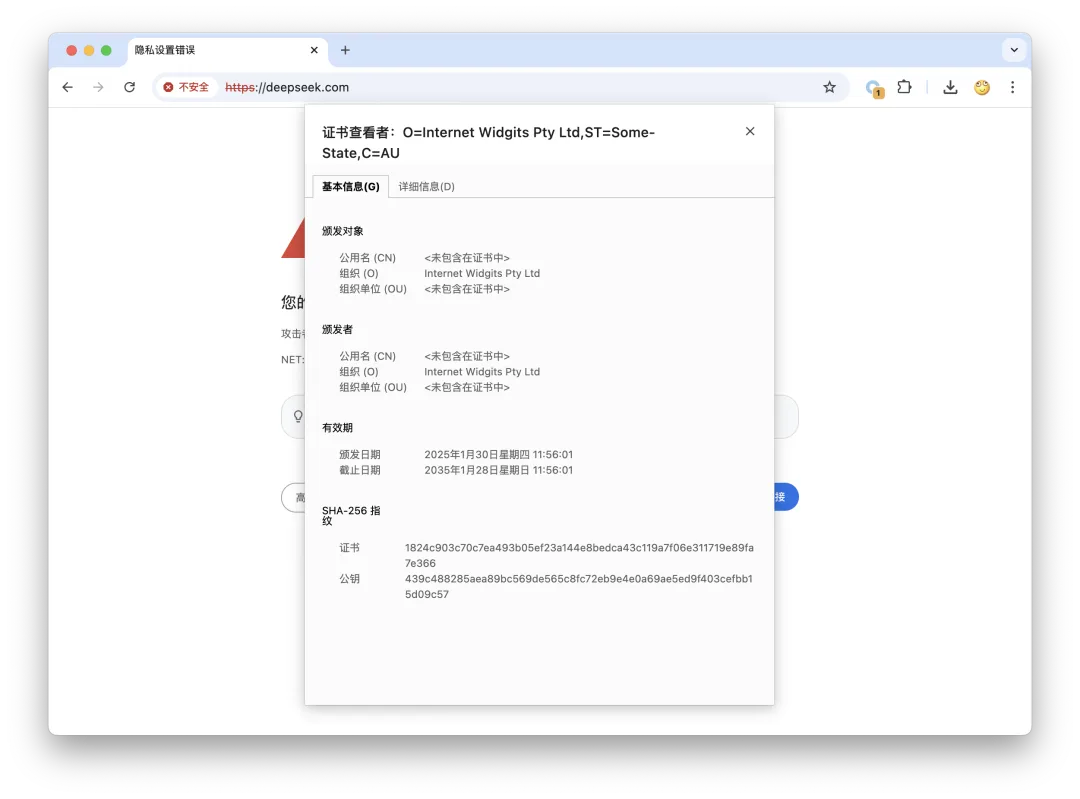
Task: Open the profile avatar menu
Action: pyautogui.click(x=982, y=87)
